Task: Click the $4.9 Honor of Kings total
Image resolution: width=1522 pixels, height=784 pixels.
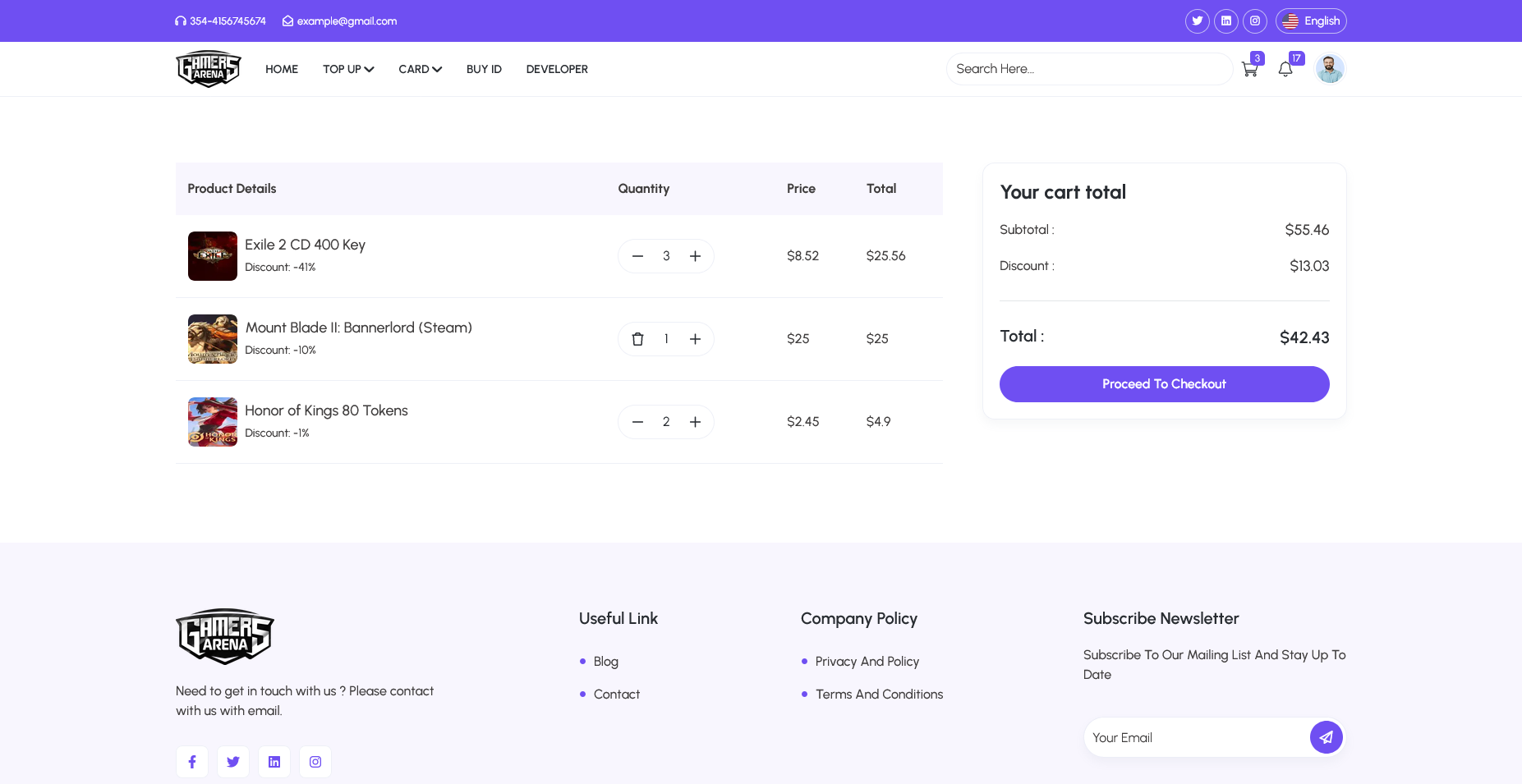Action: pos(878,422)
